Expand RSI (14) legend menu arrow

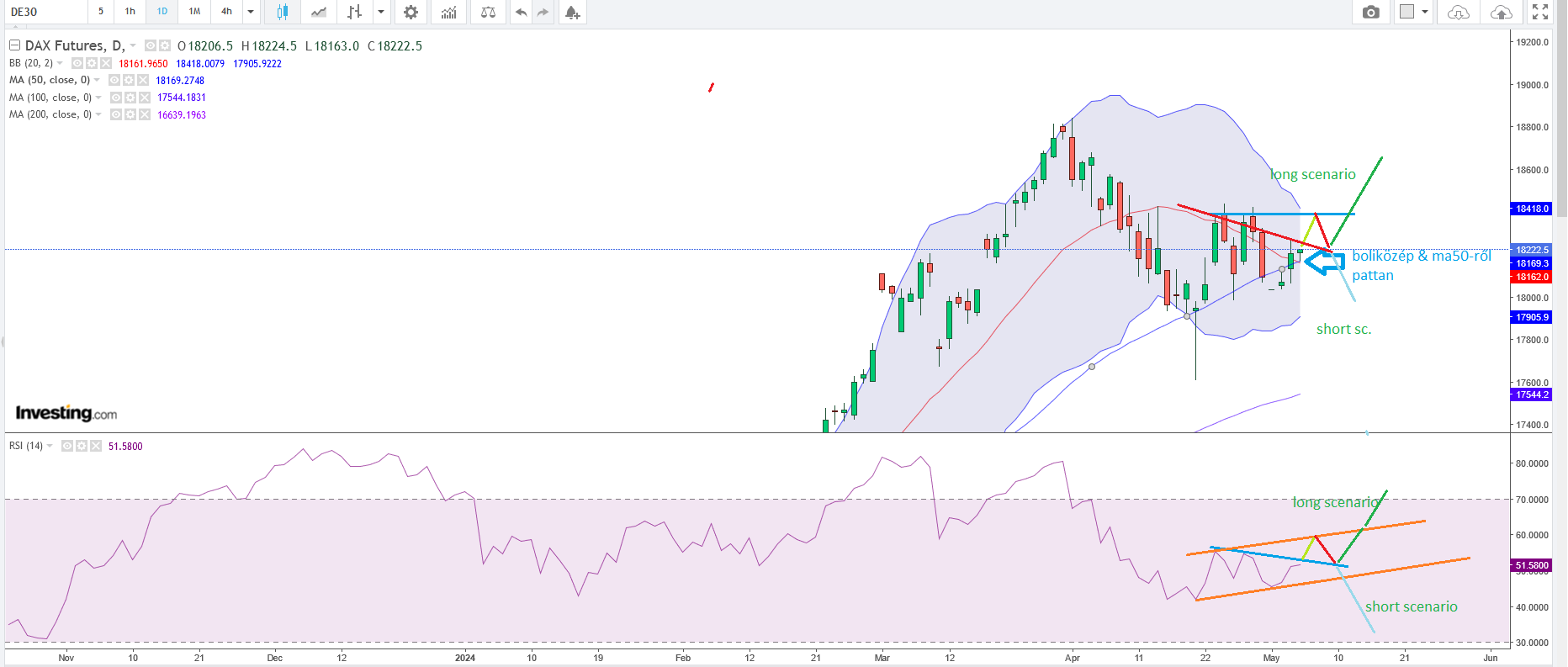click(50, 446)
